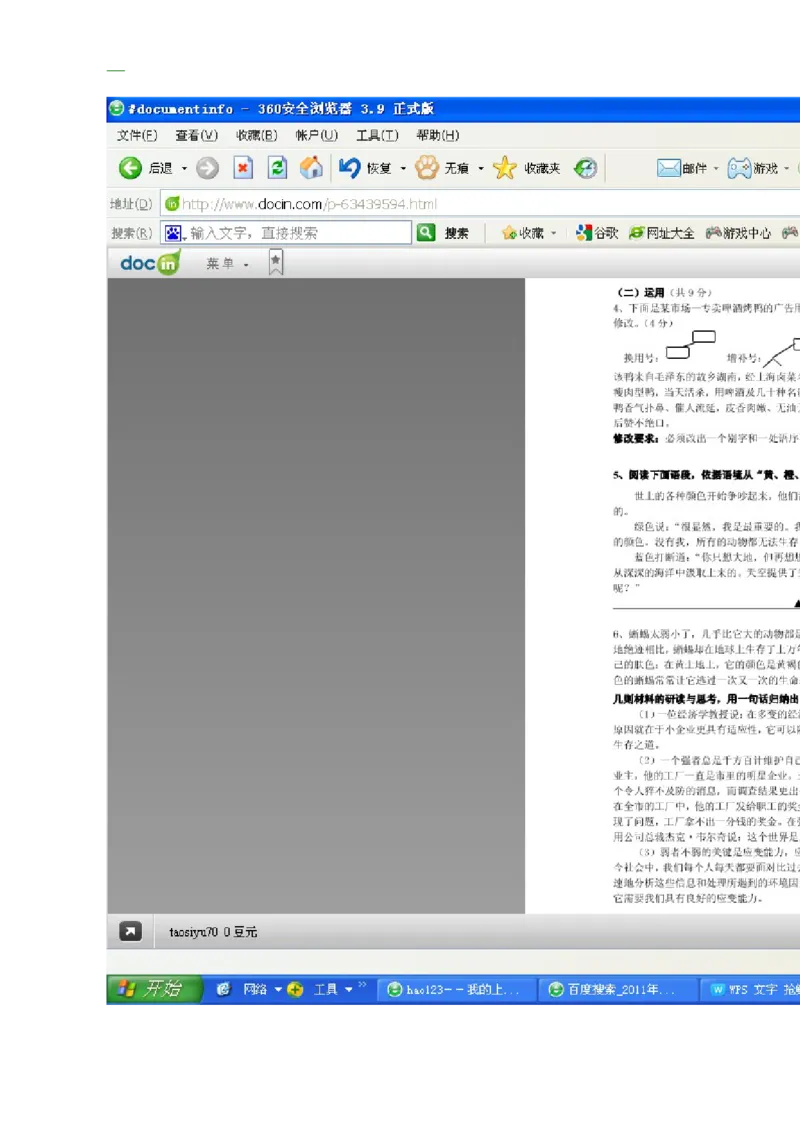The height and width of the screenshot is (1132, 800).
Task: Stop page loading with red X icon
Action: coord(243,168)
